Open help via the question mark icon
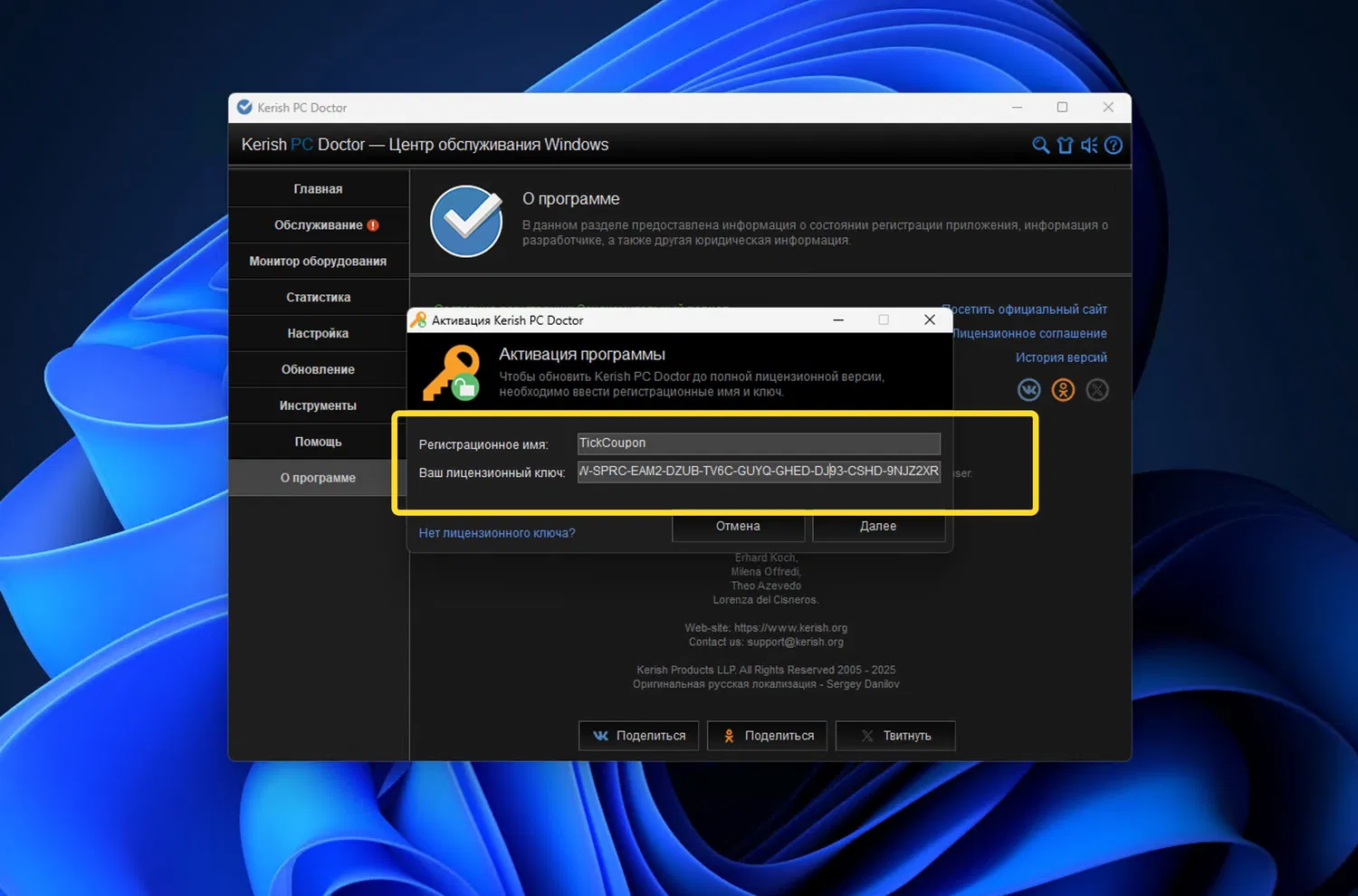The height and width of the screenshot is (896, 1358). tap(1114, 145)
